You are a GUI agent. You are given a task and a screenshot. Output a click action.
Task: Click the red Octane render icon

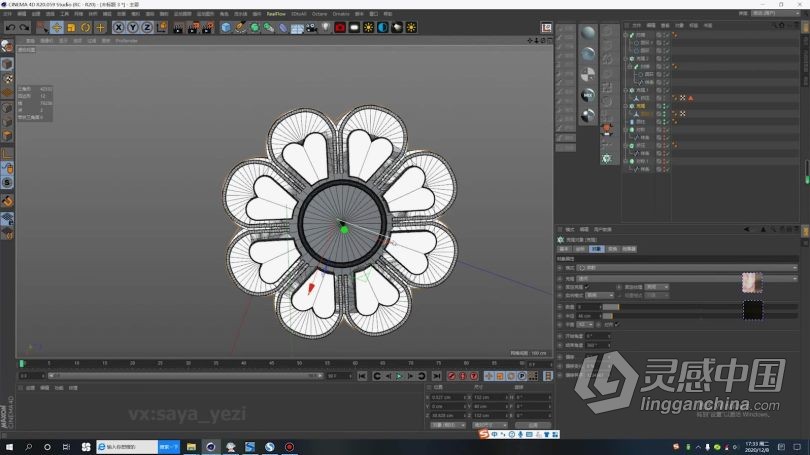[x=340, y=27]
